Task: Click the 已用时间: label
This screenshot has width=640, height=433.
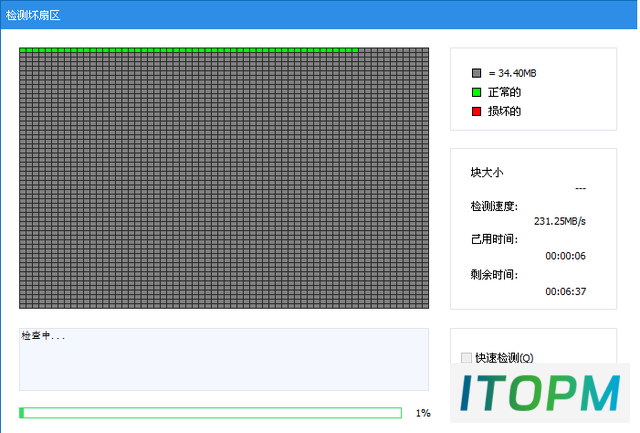Action: tap(494, 239)
